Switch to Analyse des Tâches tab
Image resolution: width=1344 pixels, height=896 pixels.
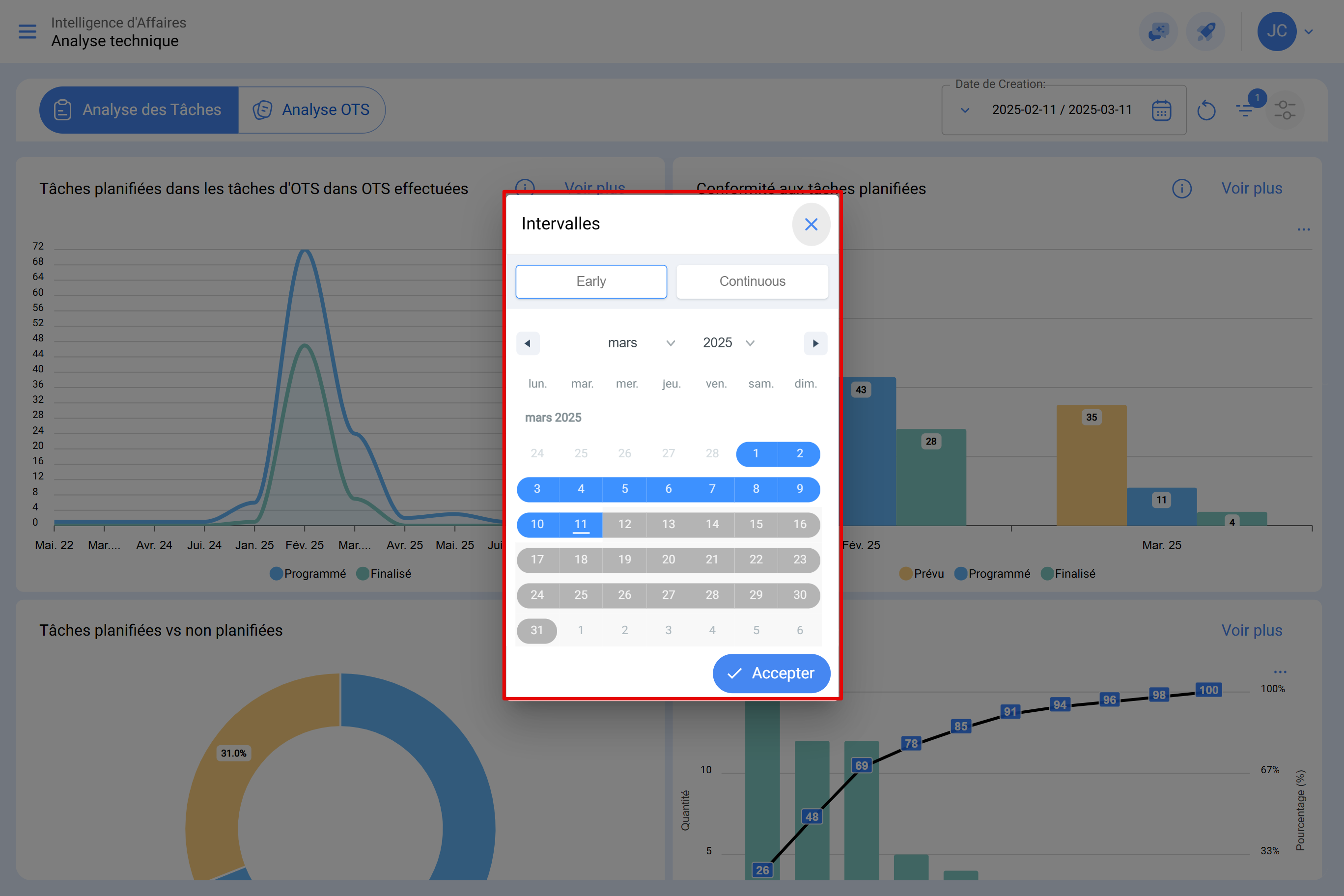139,110
